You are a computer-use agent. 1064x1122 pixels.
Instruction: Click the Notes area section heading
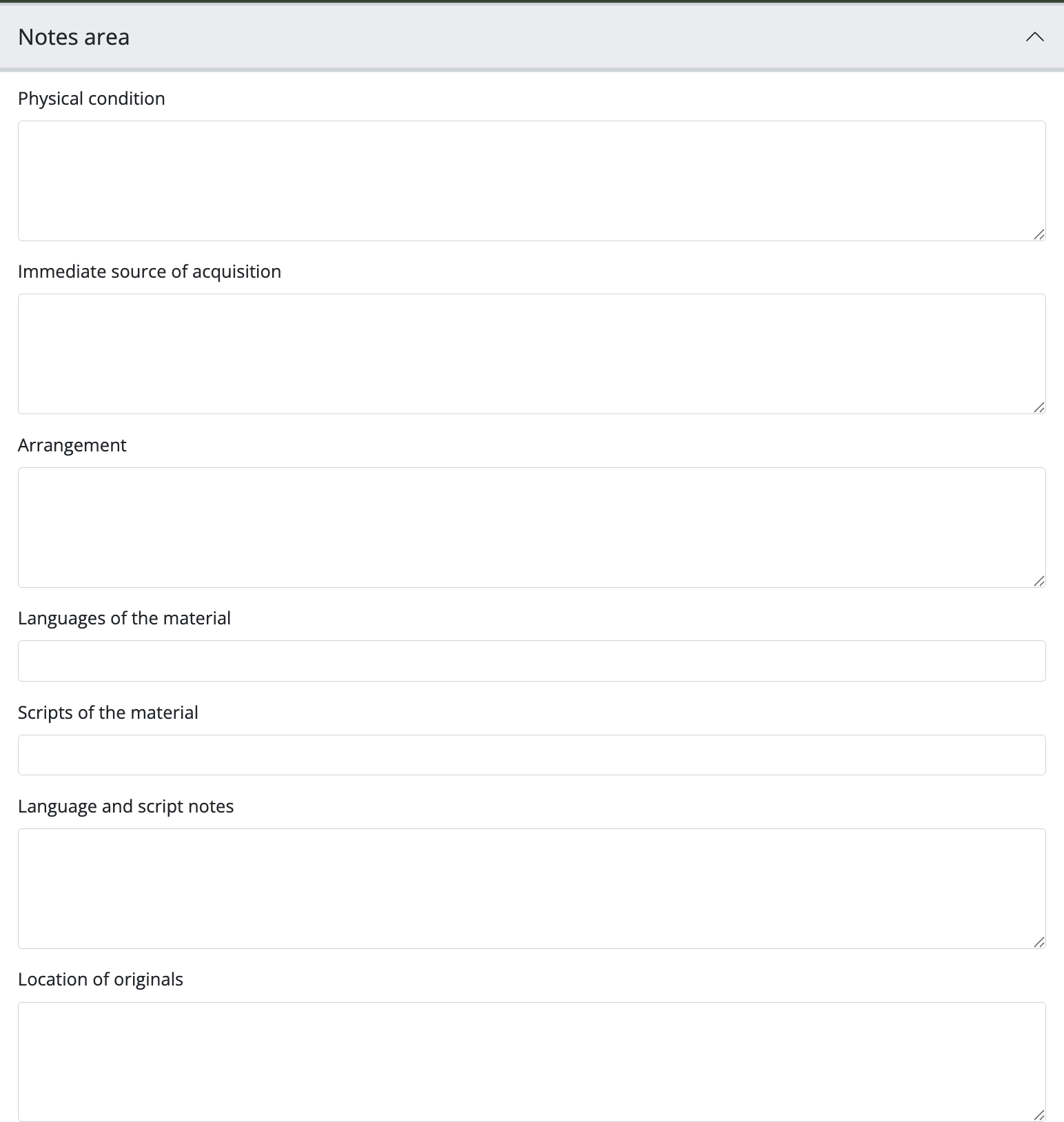pyautogui.click(x=74, y=37)
